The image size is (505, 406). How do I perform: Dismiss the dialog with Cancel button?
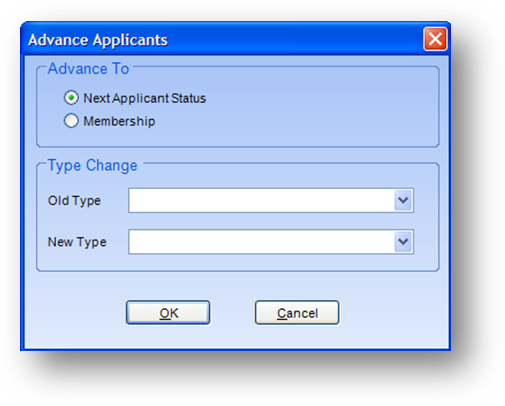point(297,312)
